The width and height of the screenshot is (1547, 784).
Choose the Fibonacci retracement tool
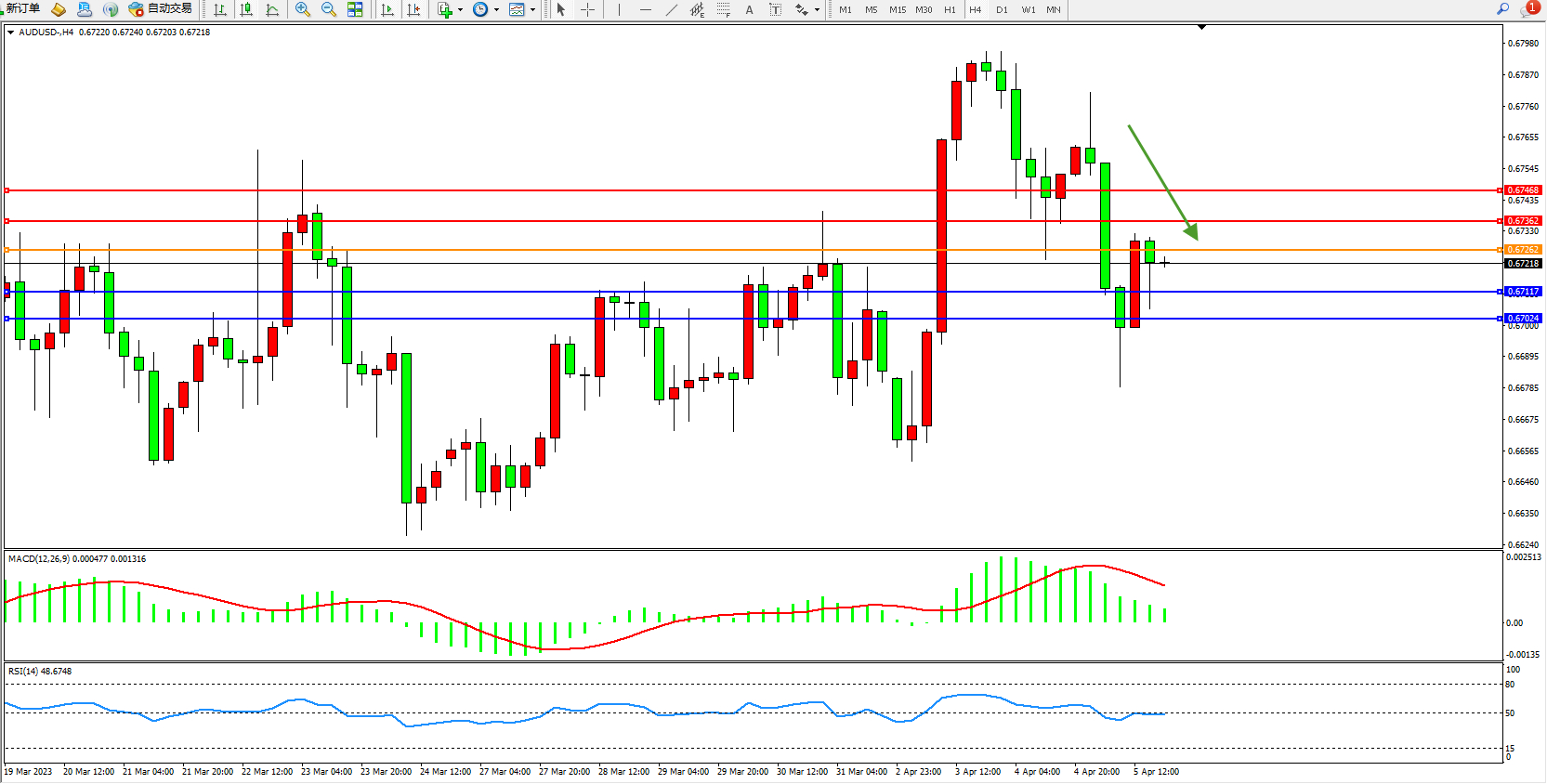[x=724, y=9]
